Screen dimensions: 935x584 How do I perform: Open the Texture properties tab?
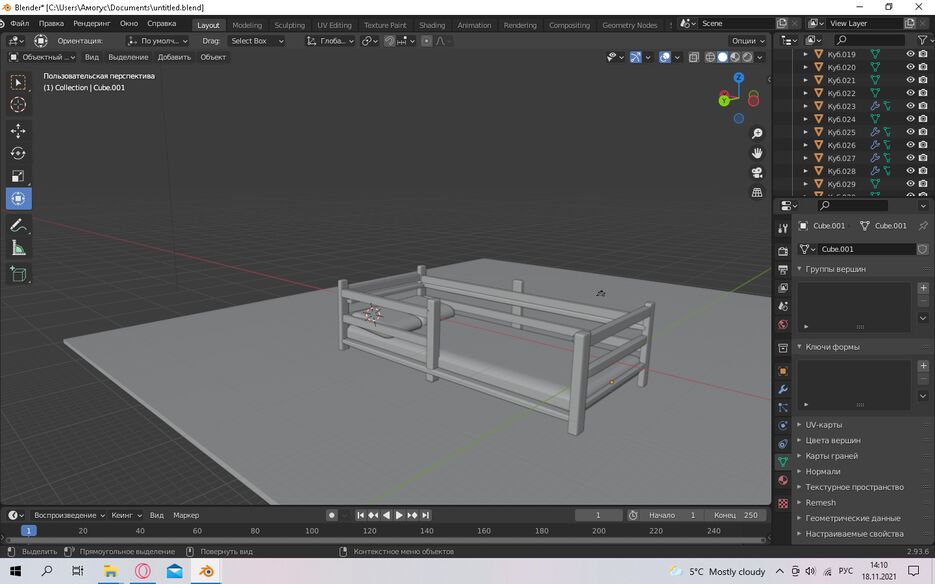[x=783, y=504]
